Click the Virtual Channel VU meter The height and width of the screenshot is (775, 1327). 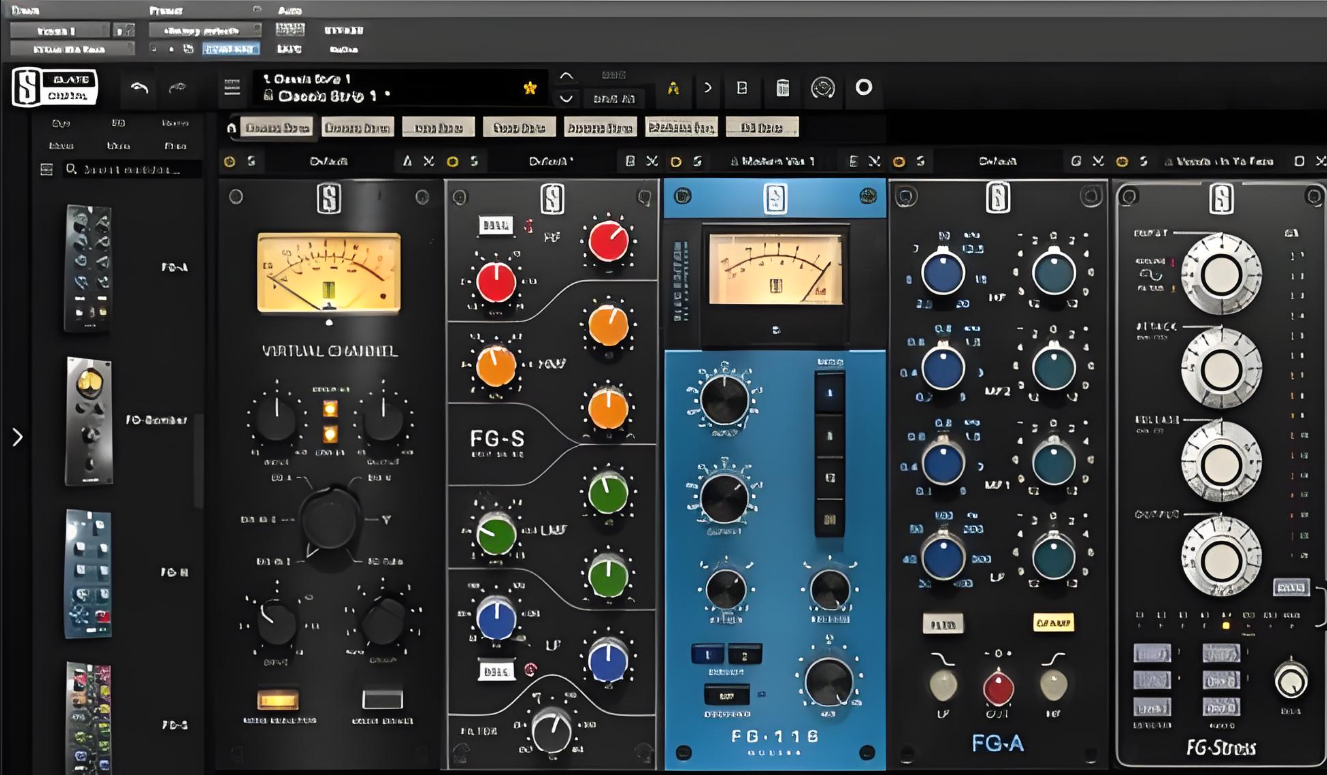point(328,273)
